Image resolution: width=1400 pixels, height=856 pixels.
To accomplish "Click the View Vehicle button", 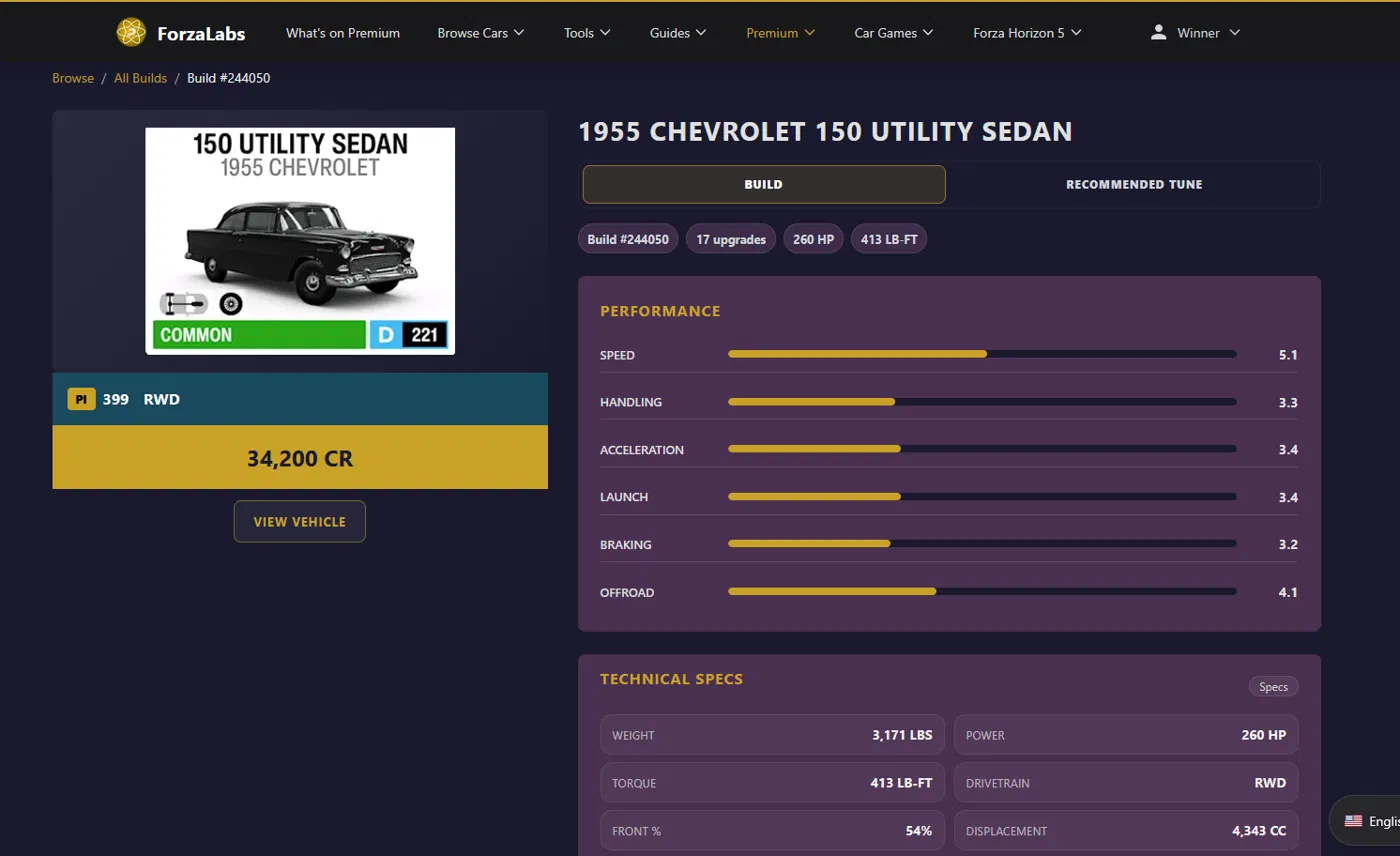I will [x=300, y=521].
